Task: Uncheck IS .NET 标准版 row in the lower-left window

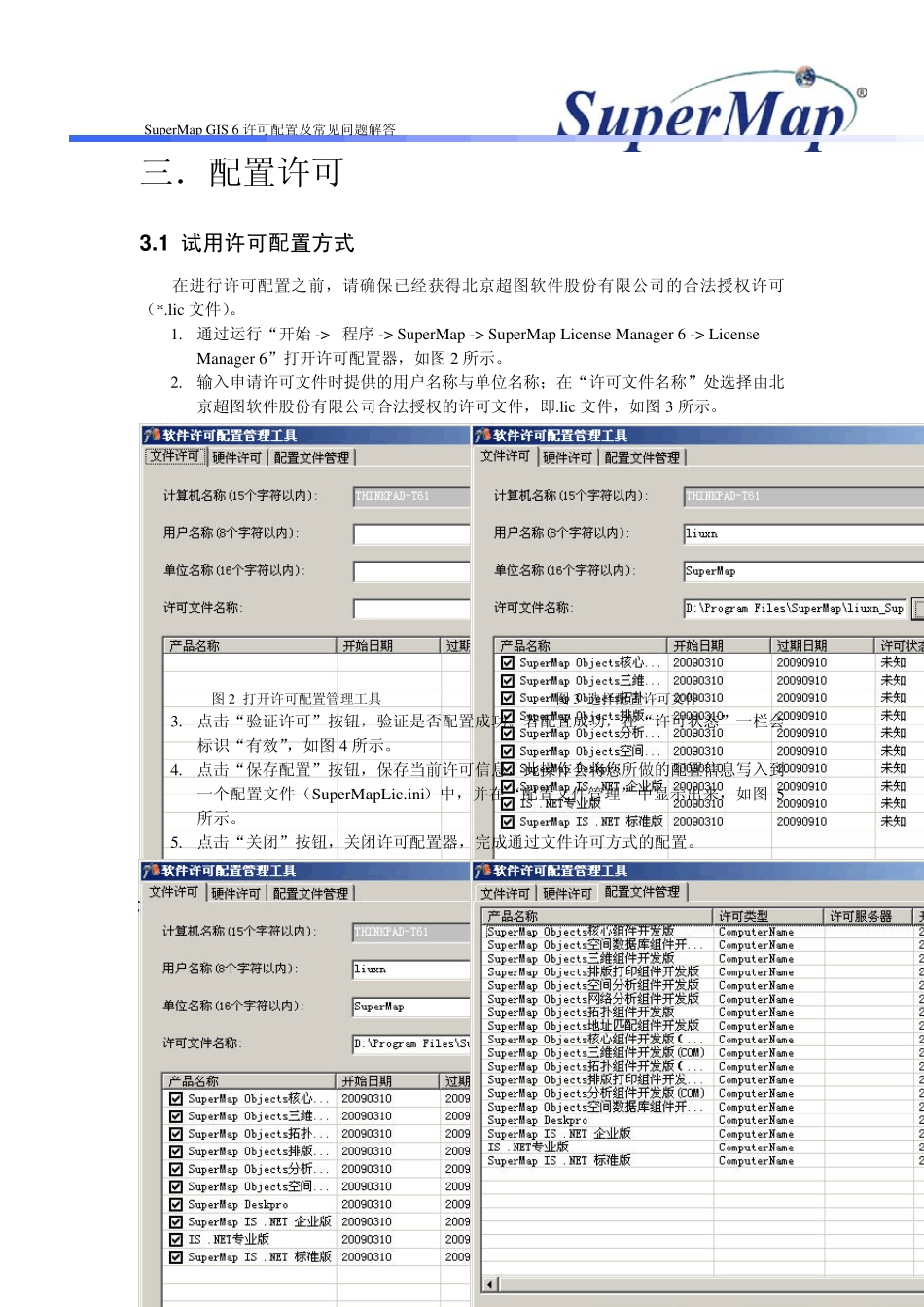Action: tap(176, 1256)
